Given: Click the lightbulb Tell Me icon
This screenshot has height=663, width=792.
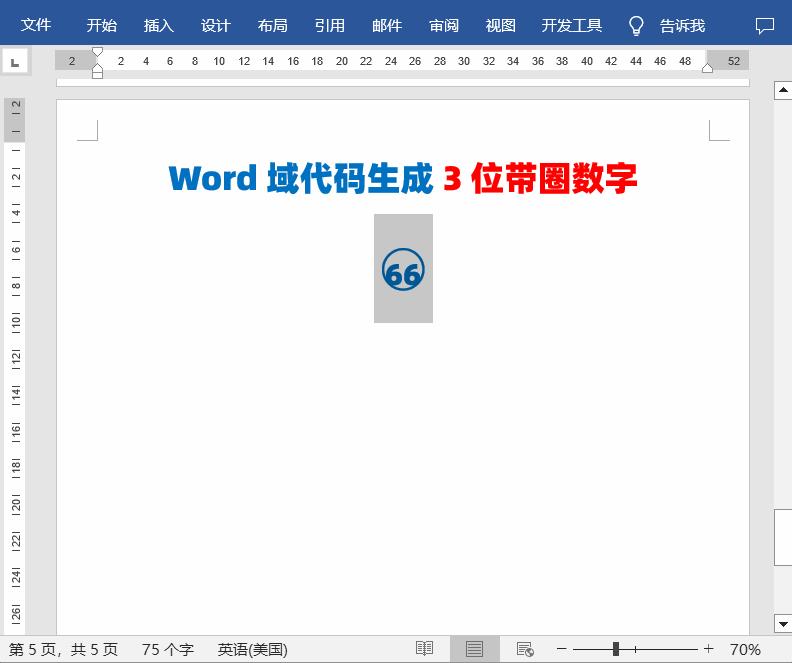Looking at the screenshot, I should [x=636, y=25].
